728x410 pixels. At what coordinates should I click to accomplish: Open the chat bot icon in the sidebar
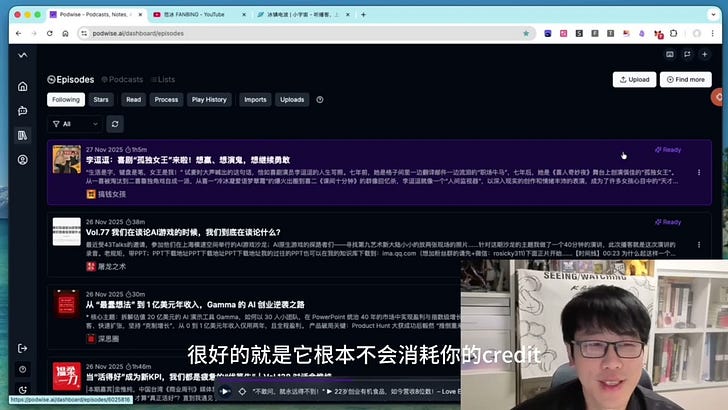coord(22,111)
